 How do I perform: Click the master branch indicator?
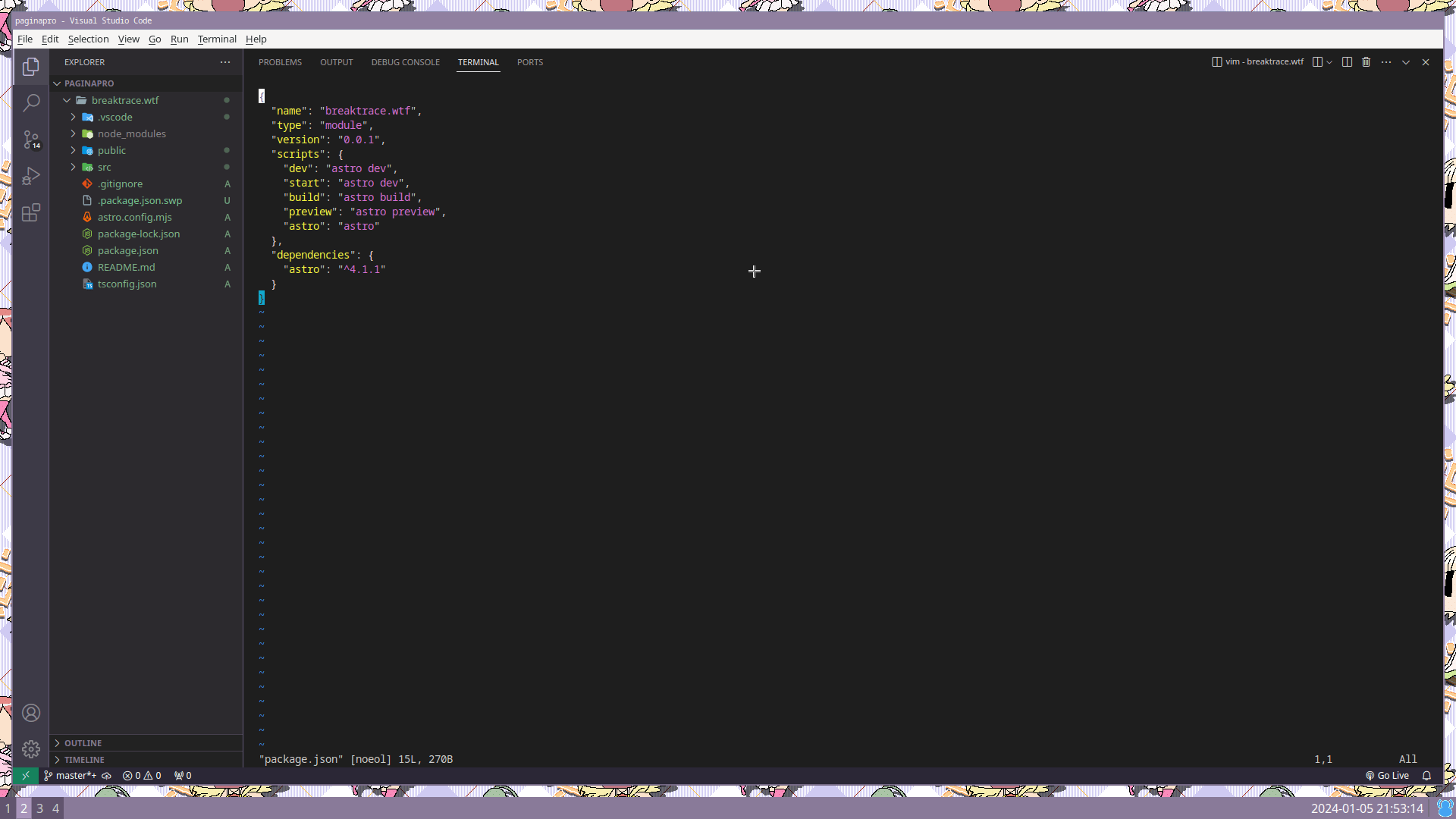point(71,776)
